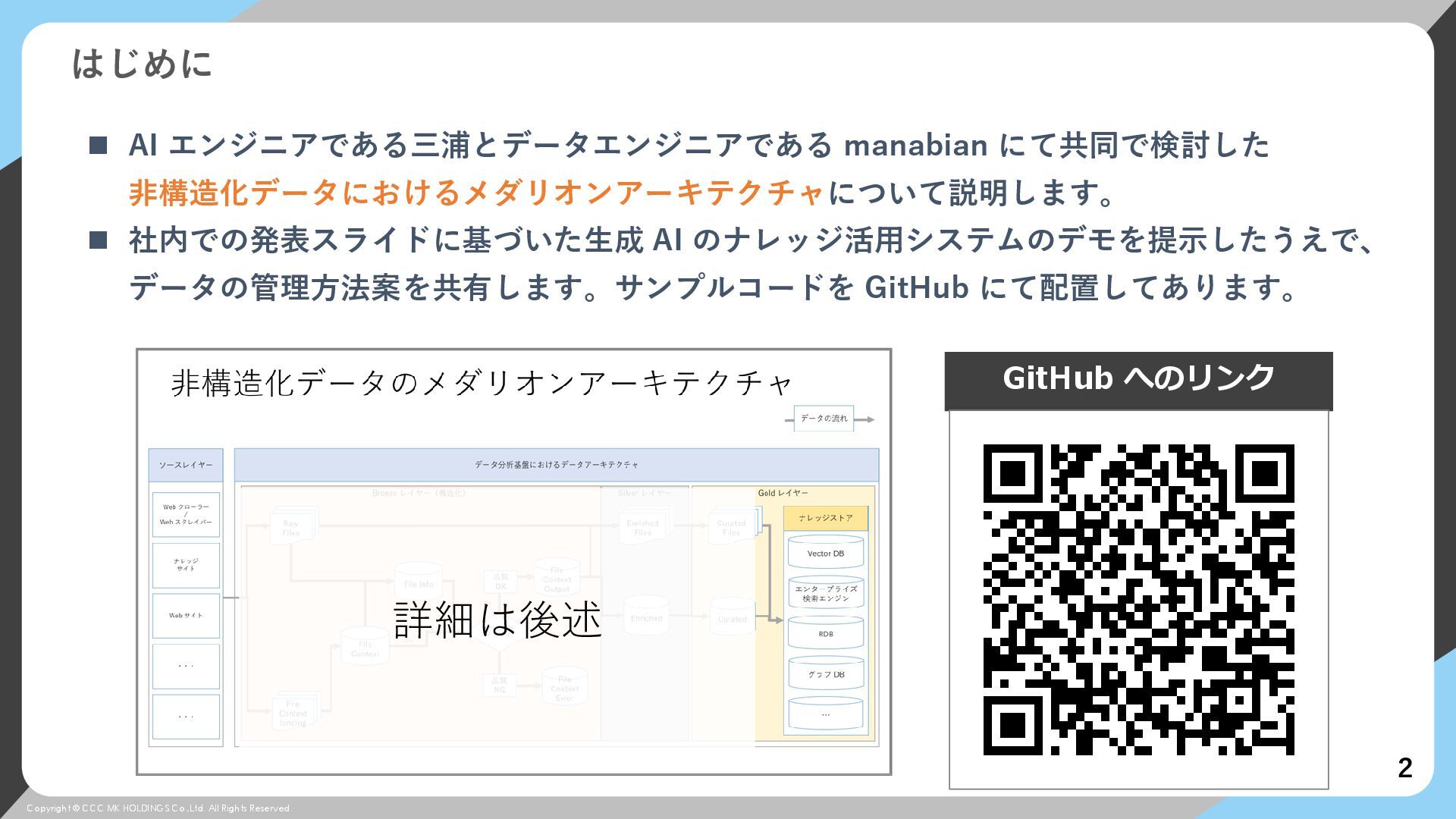
Task: Click the データの流れ legend arrow box
Action: coord(824,419)
